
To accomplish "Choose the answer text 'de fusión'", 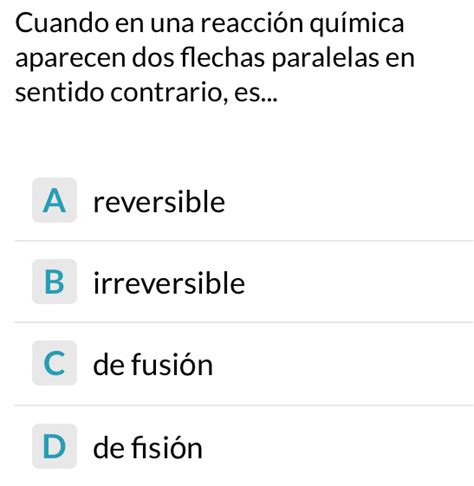I will tap(153, 364).
